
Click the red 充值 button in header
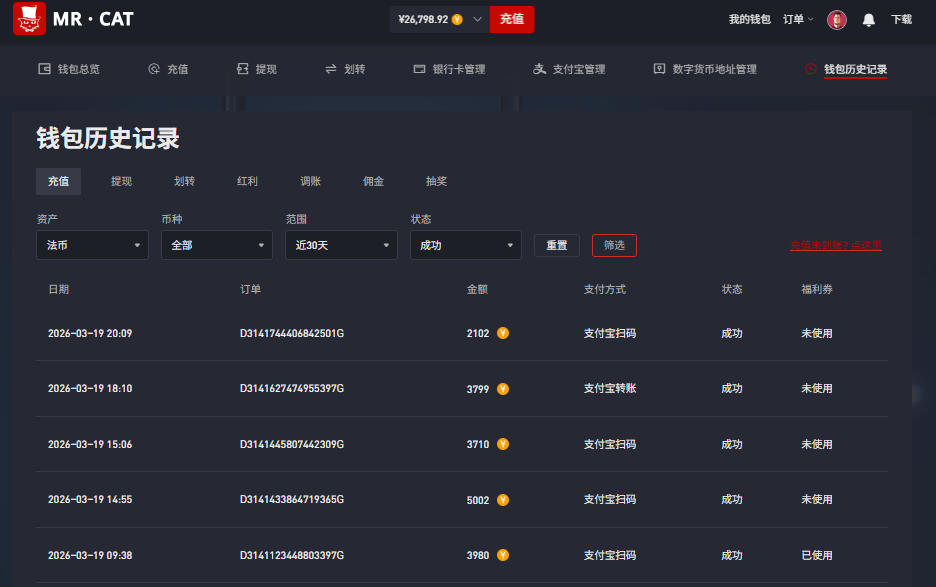pyautogui.click(x=511, y=19)
